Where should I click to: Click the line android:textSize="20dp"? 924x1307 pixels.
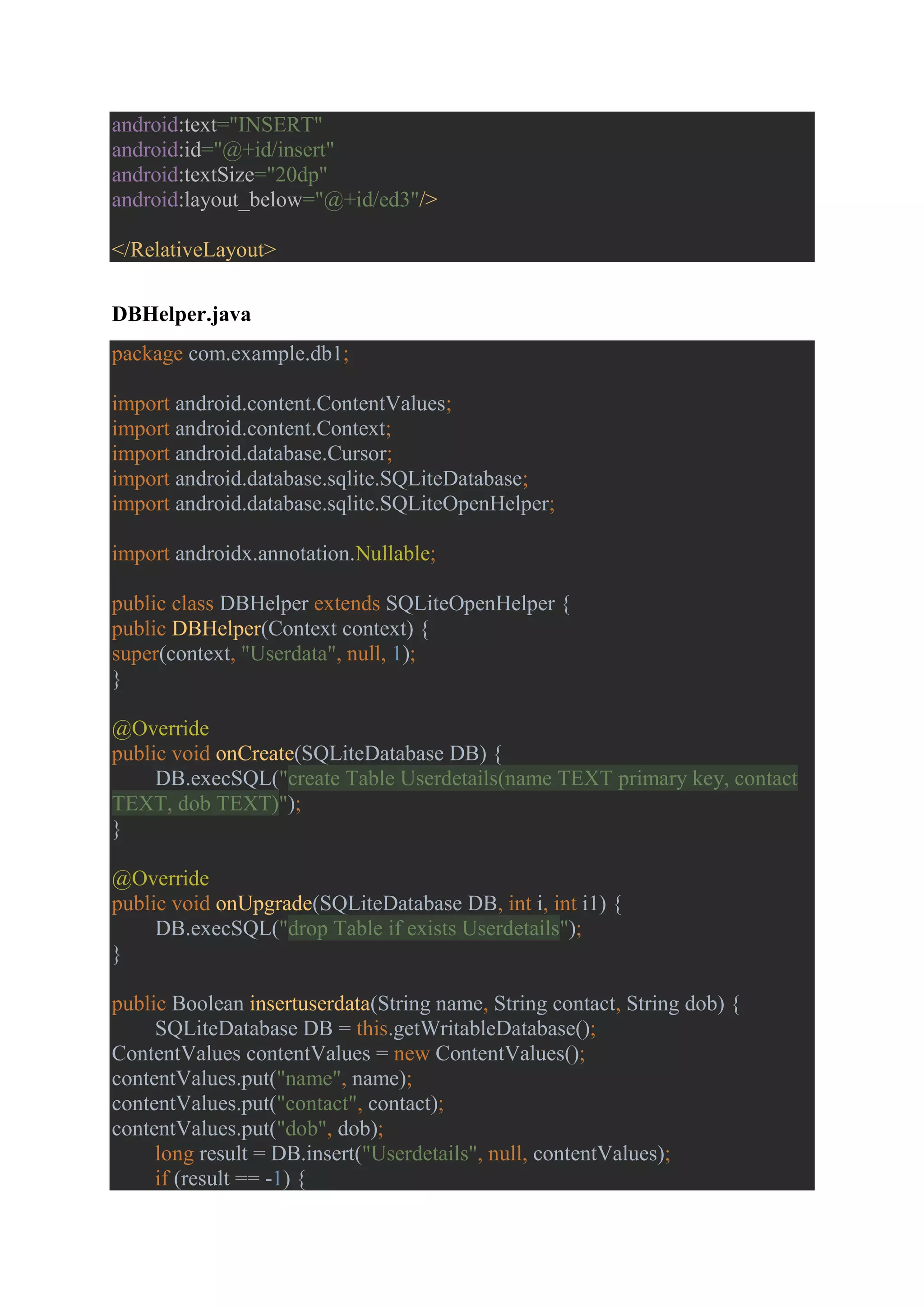[219, 175]
